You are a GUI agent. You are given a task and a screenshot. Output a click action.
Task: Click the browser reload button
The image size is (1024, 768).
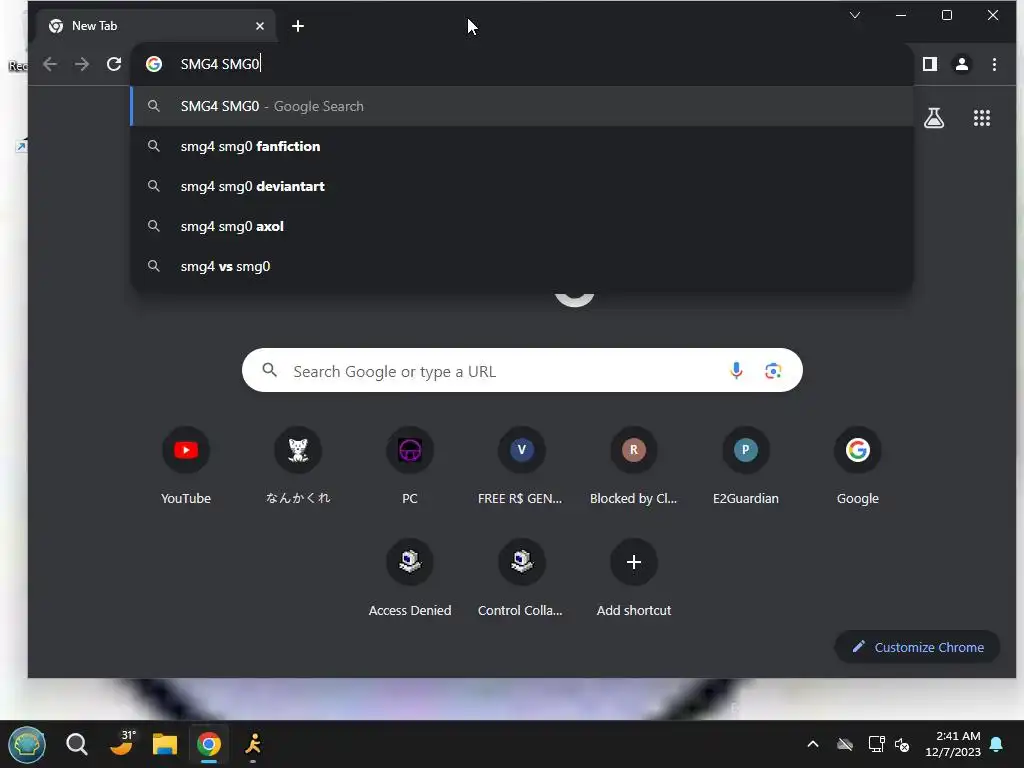(x=114, y=64)
